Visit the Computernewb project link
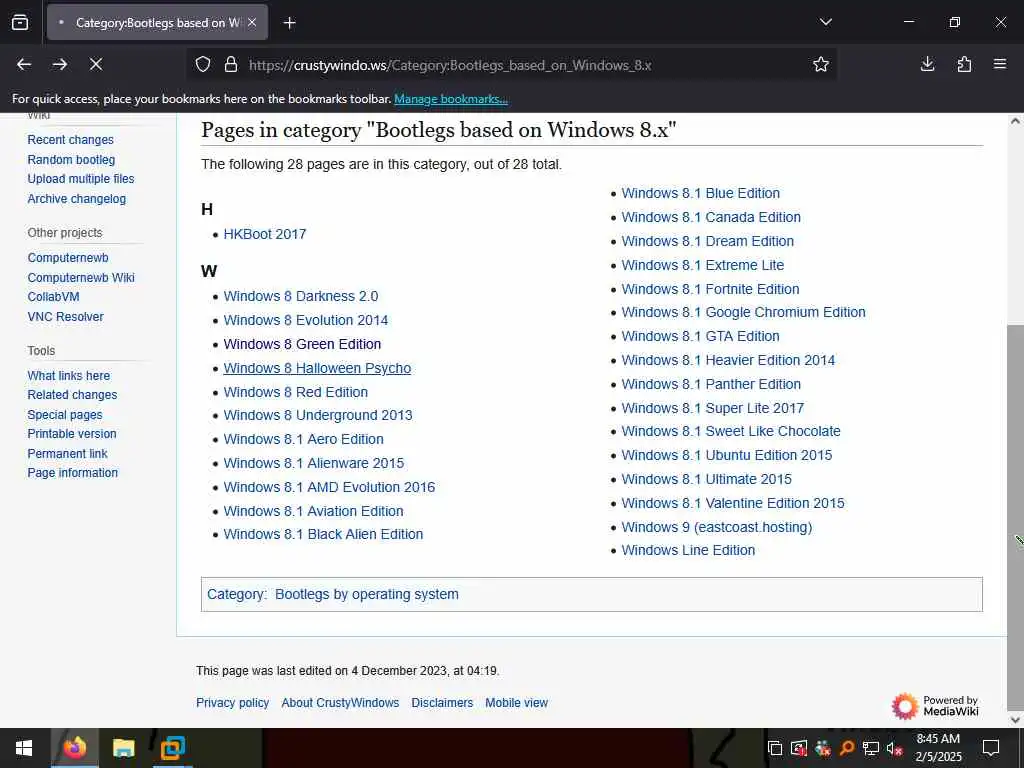 (68, 258)
